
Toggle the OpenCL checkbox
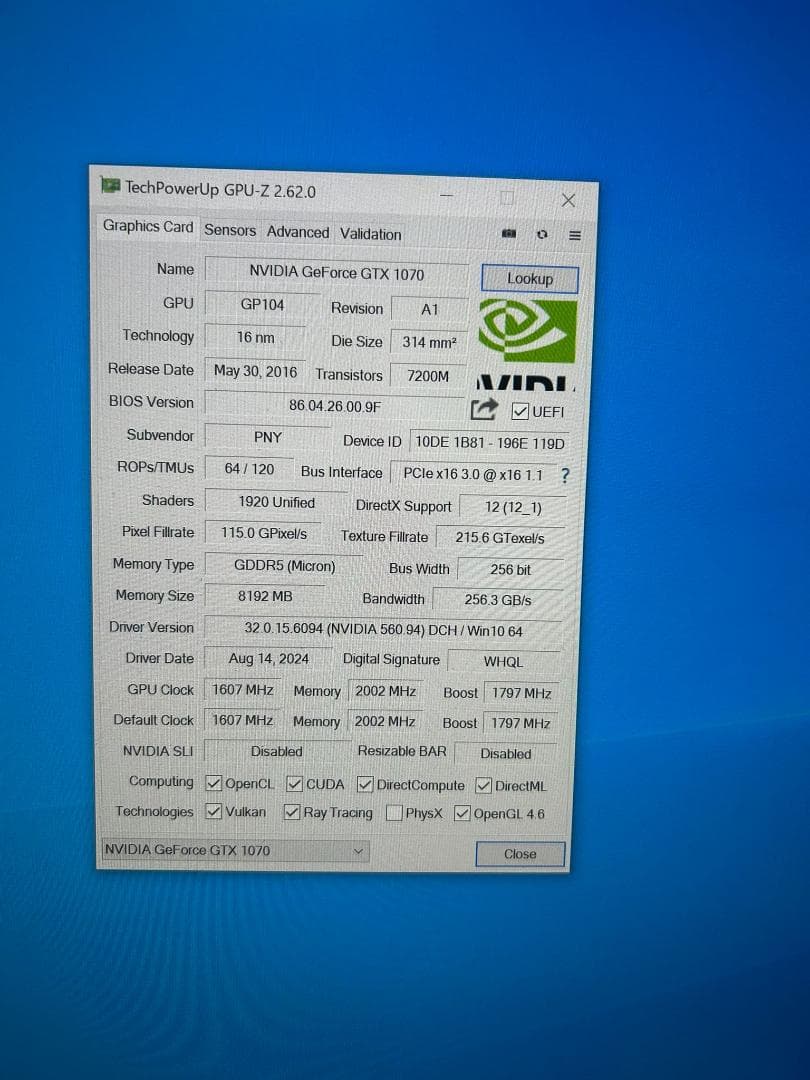[x=214, y=783]
